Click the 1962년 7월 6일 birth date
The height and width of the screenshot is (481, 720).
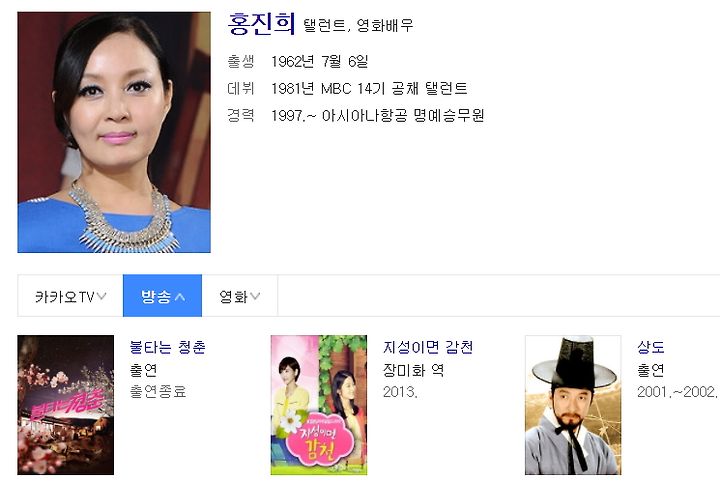coord(320,62)
